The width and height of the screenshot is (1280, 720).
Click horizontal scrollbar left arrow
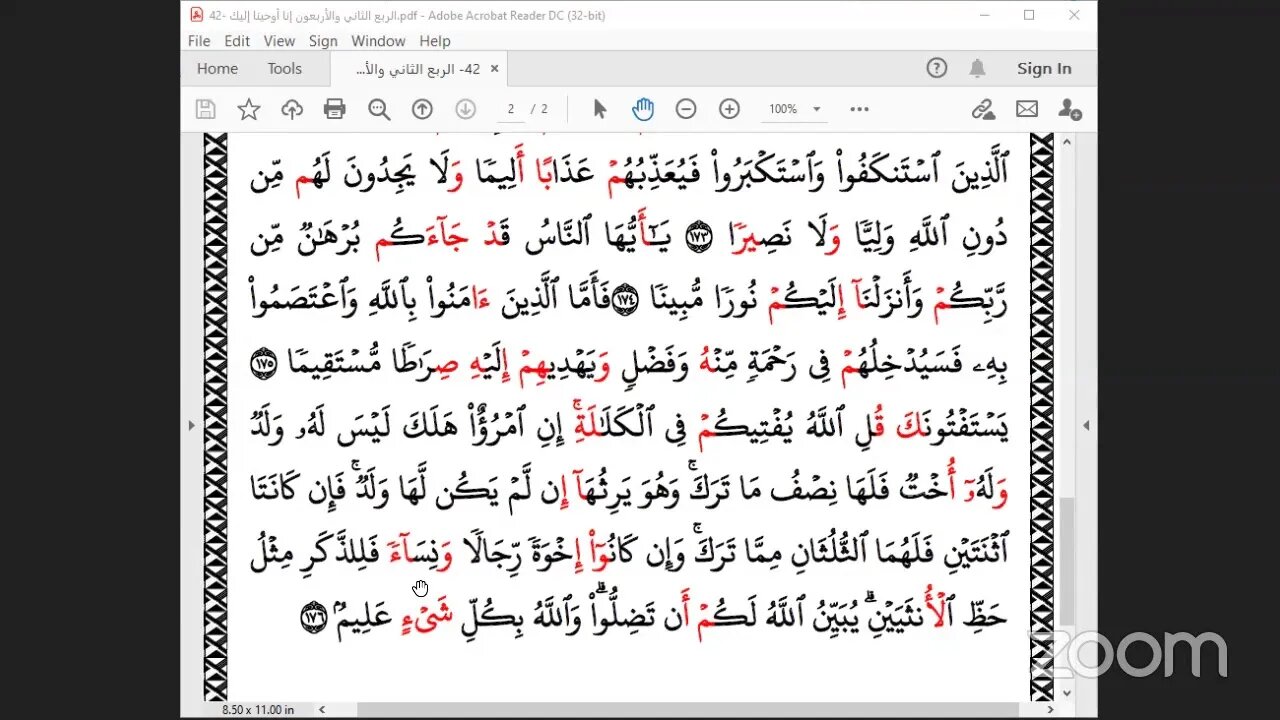click(321, 709)
